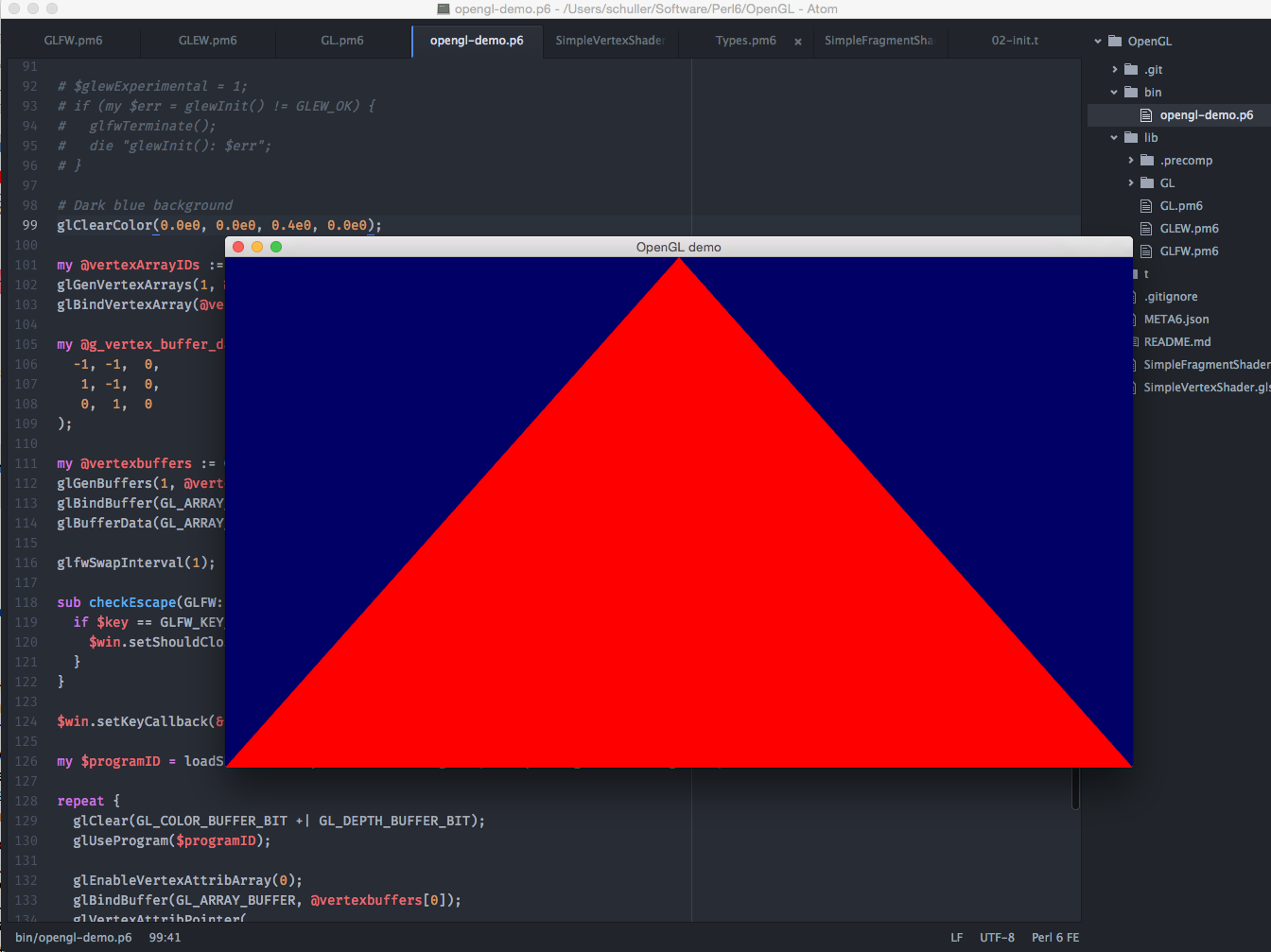Change grammar via Perl 6 FE selector
The height and width of the screenshot is (952, 1271).
point(1055,938)
